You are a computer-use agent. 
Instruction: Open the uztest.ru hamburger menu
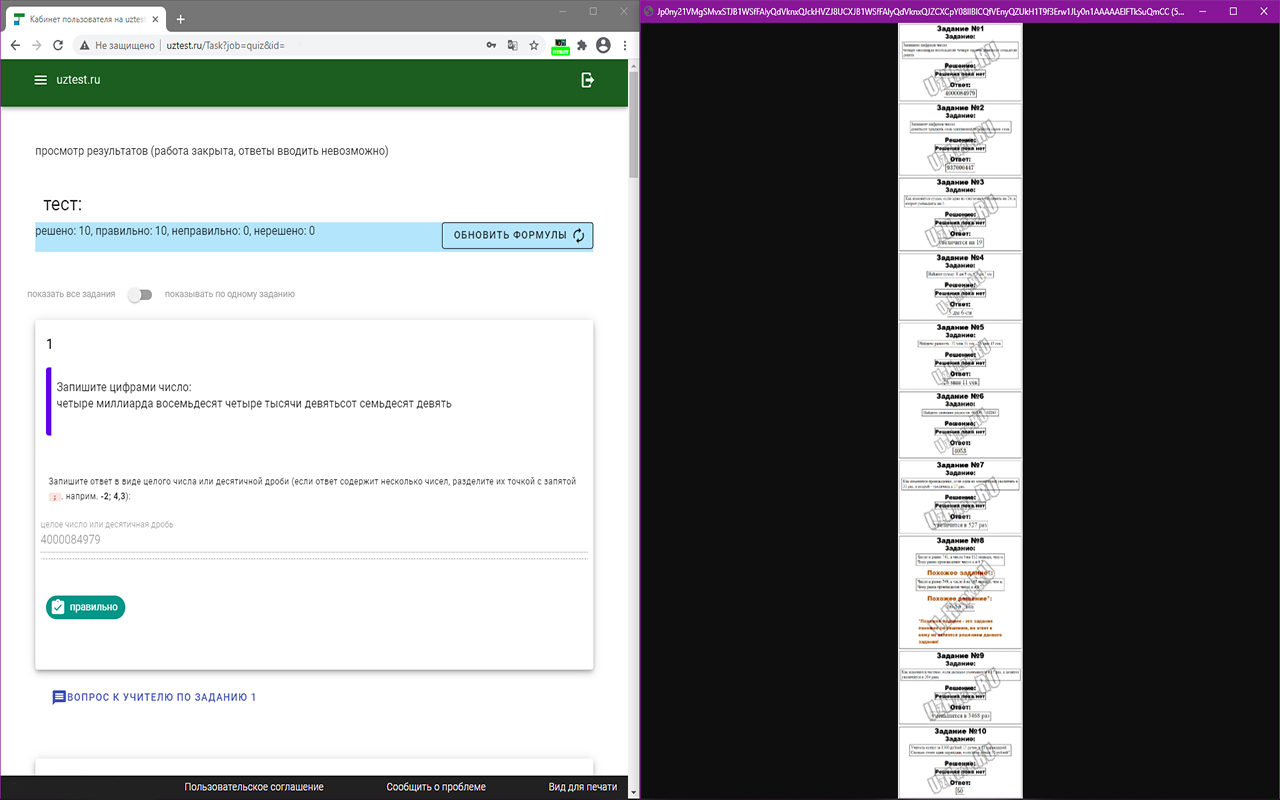tap(41, 80)
